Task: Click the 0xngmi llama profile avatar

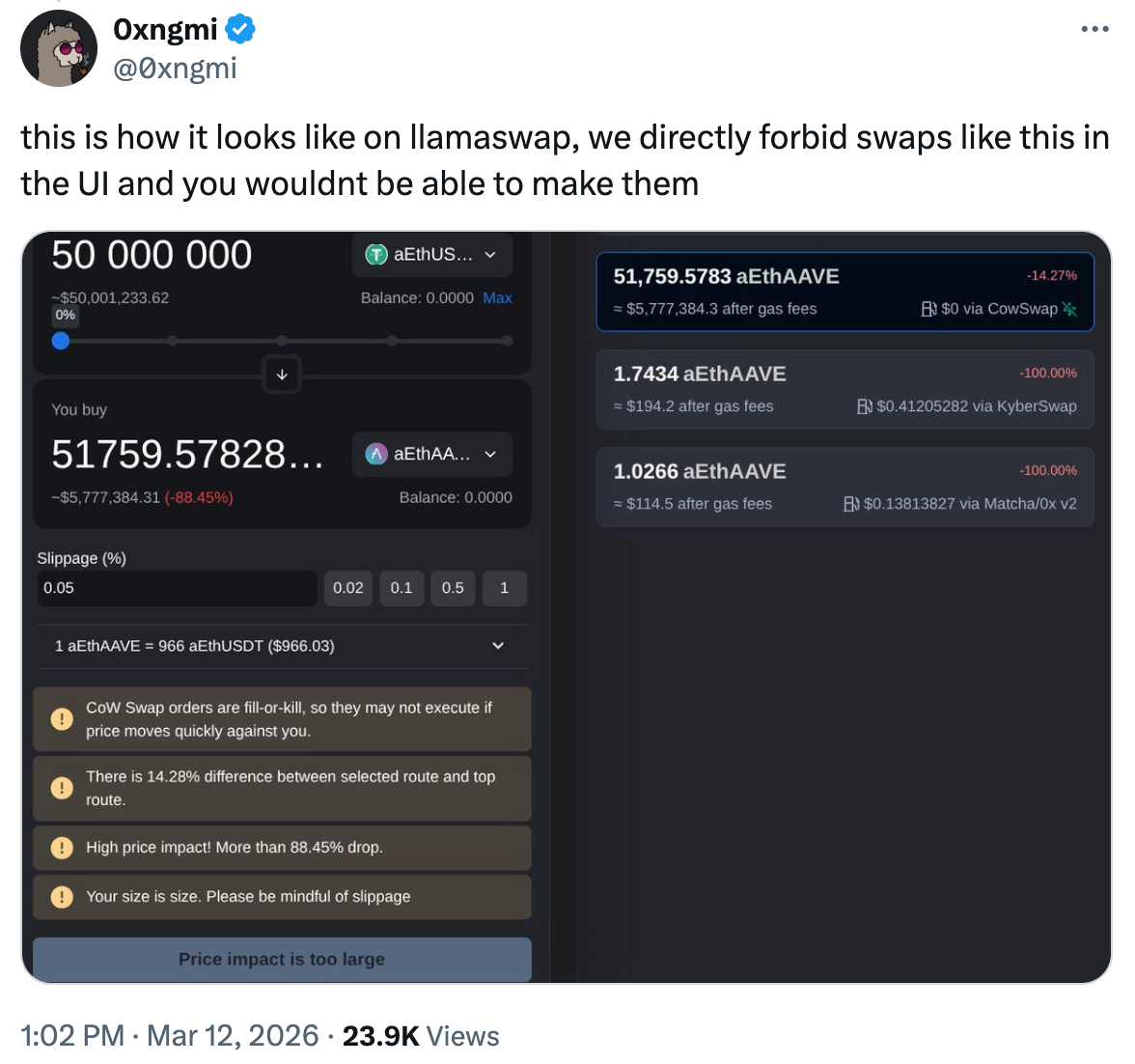Action: pyautogui.click(x=59, y=49)
